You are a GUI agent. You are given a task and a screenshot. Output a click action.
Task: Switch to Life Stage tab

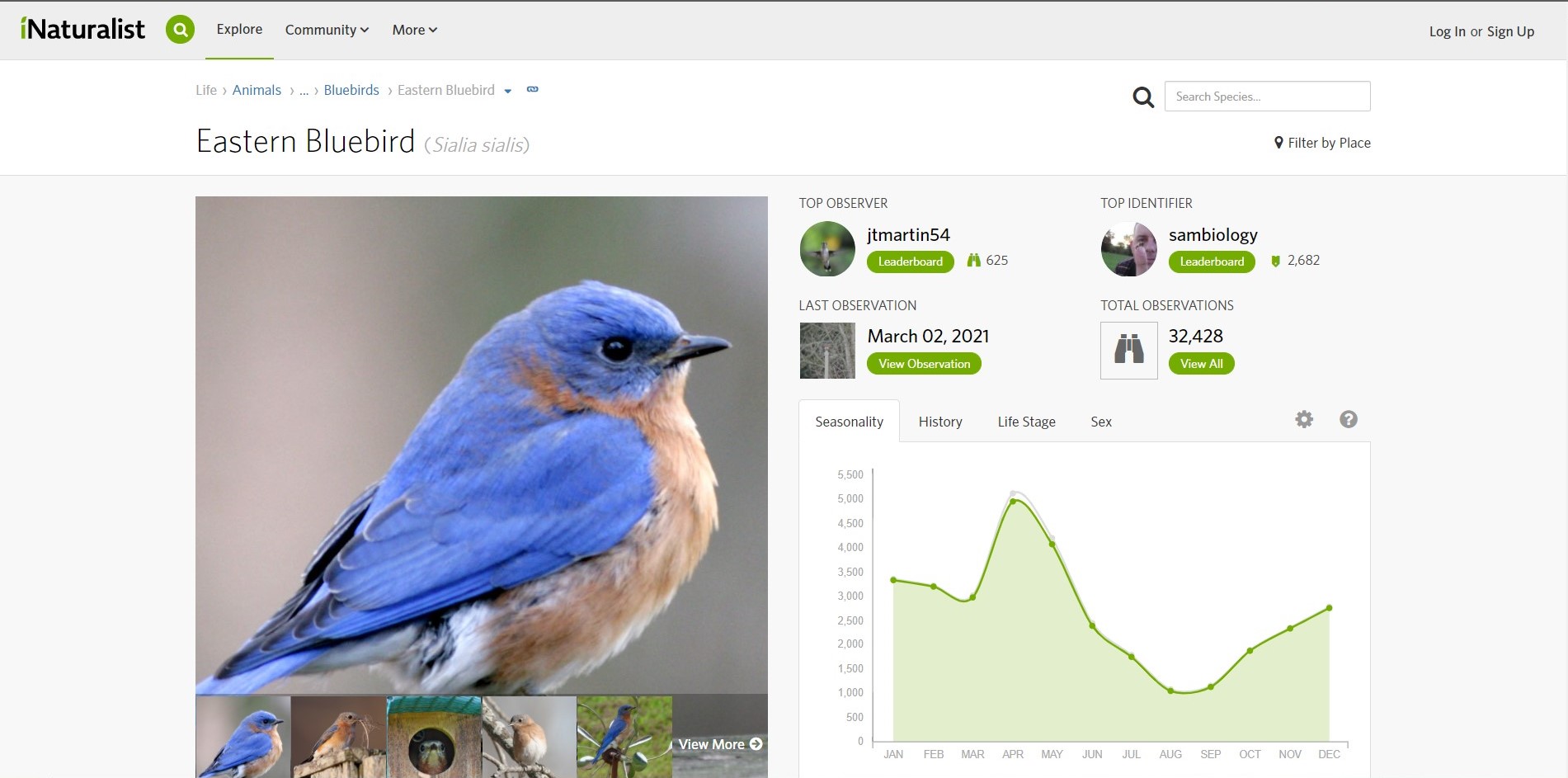click(1026, 422)
